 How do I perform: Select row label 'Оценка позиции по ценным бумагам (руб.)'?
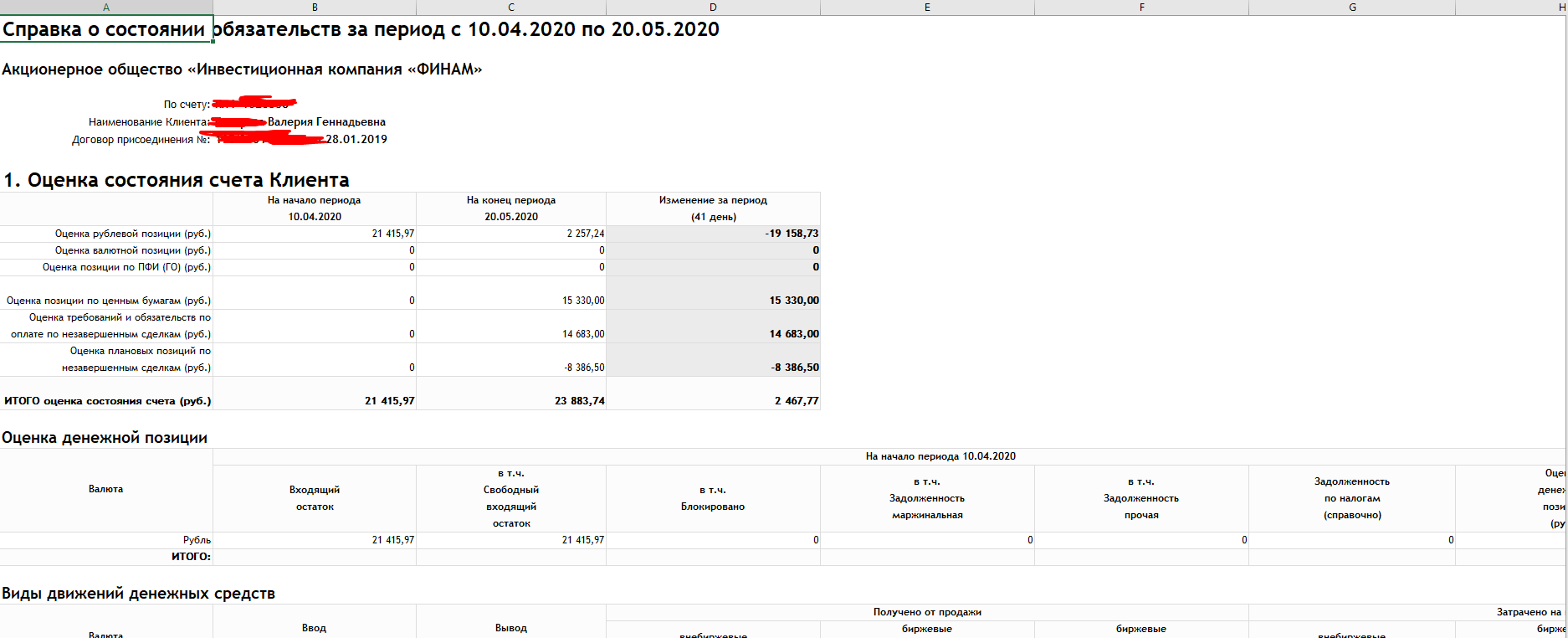[109, 301]
